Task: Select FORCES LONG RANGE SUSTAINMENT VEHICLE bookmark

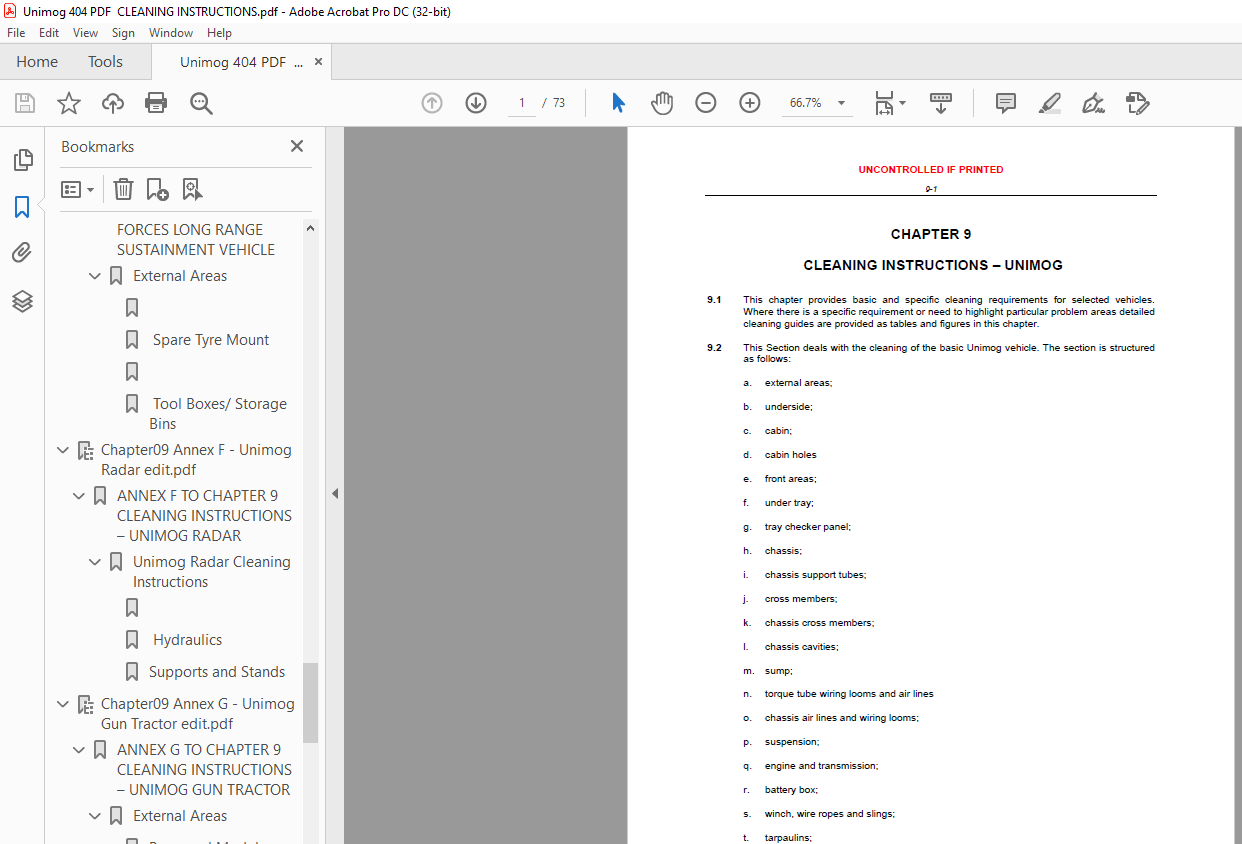Action: [196, 240]
